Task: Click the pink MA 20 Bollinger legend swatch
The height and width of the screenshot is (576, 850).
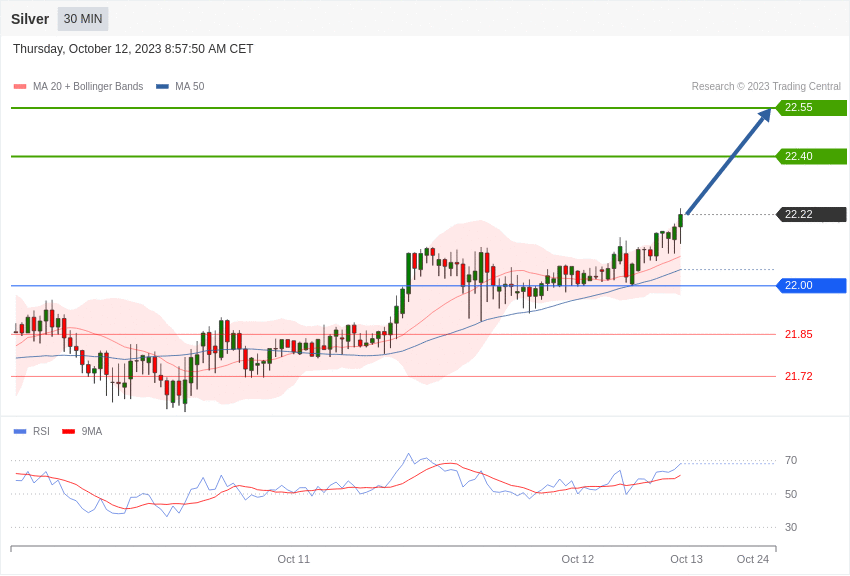Action: point(20,87)
